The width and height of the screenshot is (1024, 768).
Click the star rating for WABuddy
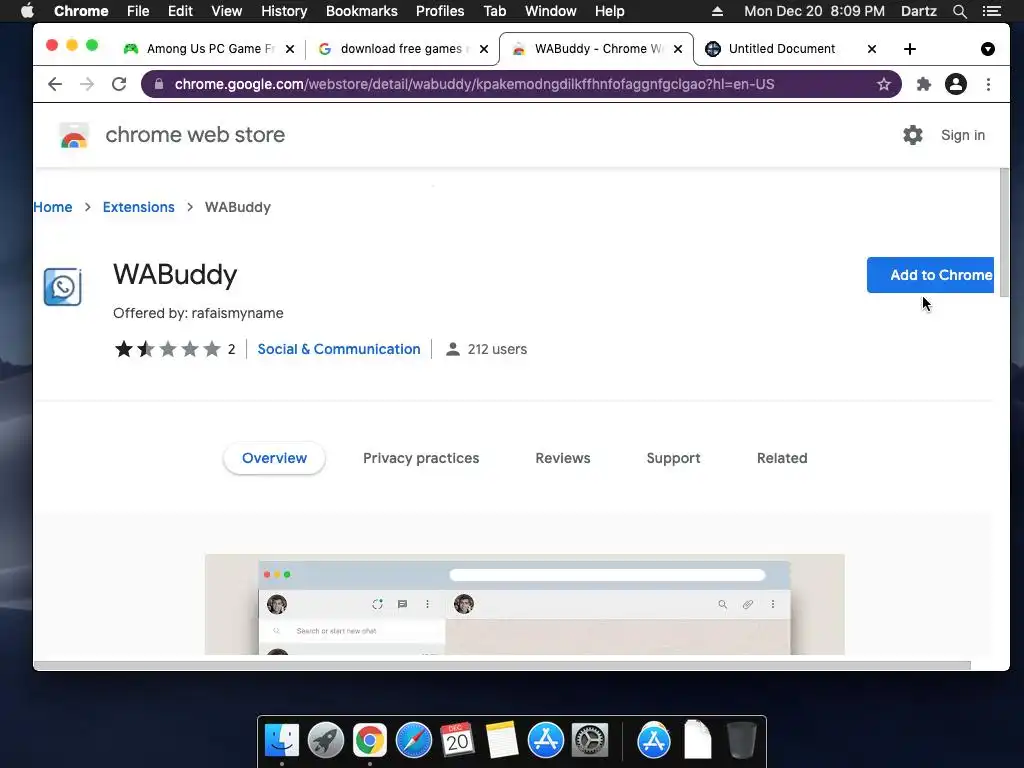click(x=168, y=349)
